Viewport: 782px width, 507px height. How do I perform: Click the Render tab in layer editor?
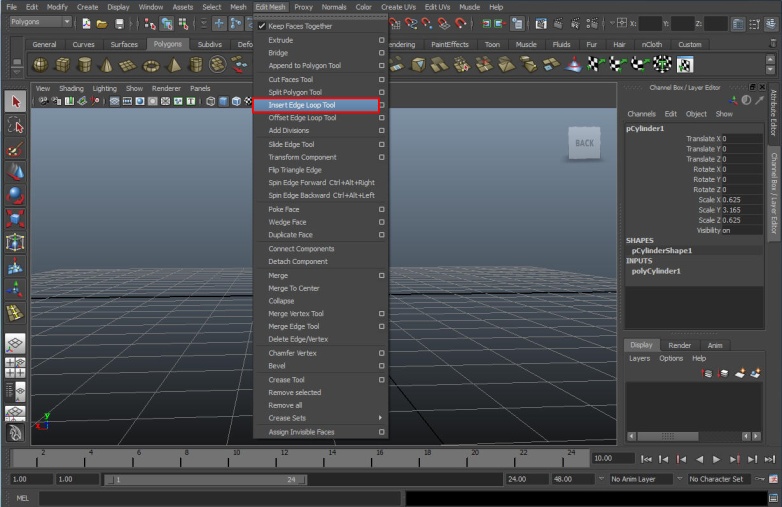click(x=679, y=345)
